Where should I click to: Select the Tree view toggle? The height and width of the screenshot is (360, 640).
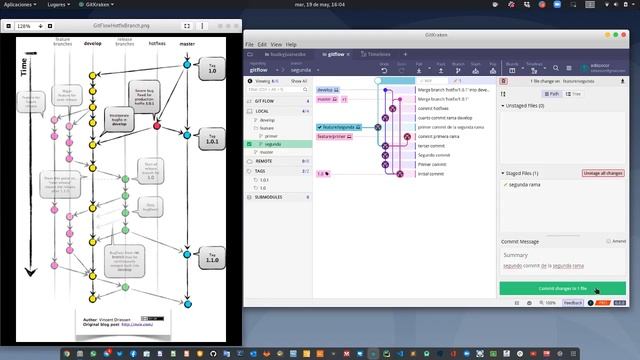tap(573, 94)
